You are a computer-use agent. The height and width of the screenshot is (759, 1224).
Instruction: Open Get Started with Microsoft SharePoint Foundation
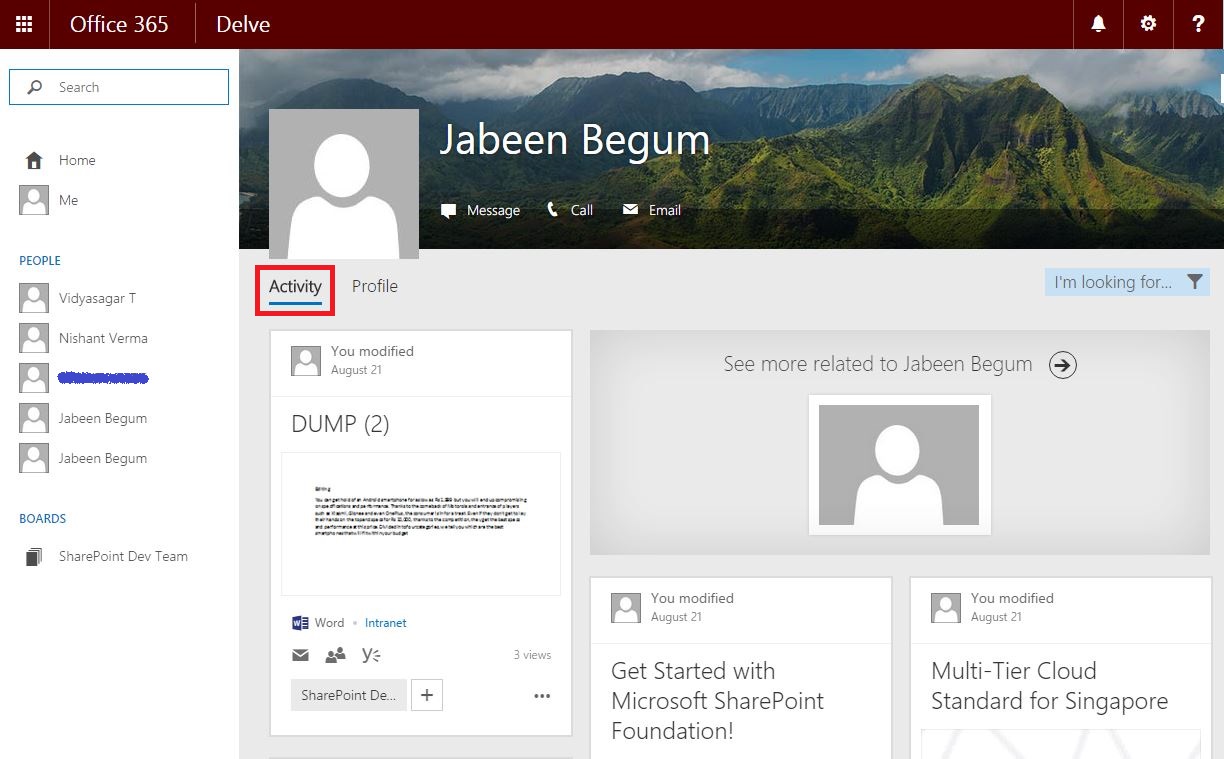coord(717,700)
